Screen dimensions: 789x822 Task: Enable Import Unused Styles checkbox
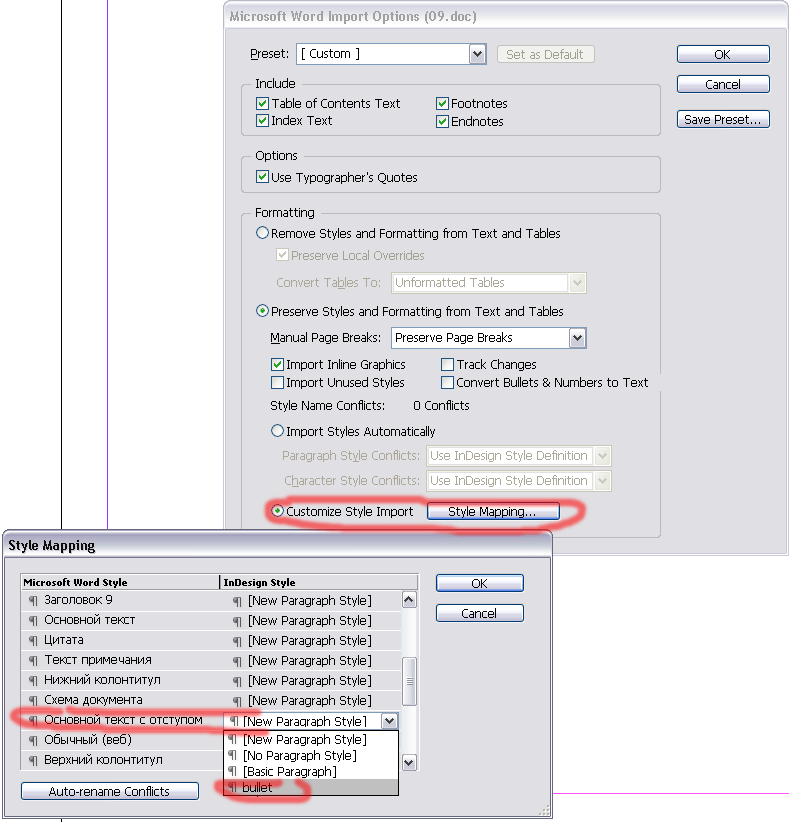click(x=277, y=383)
